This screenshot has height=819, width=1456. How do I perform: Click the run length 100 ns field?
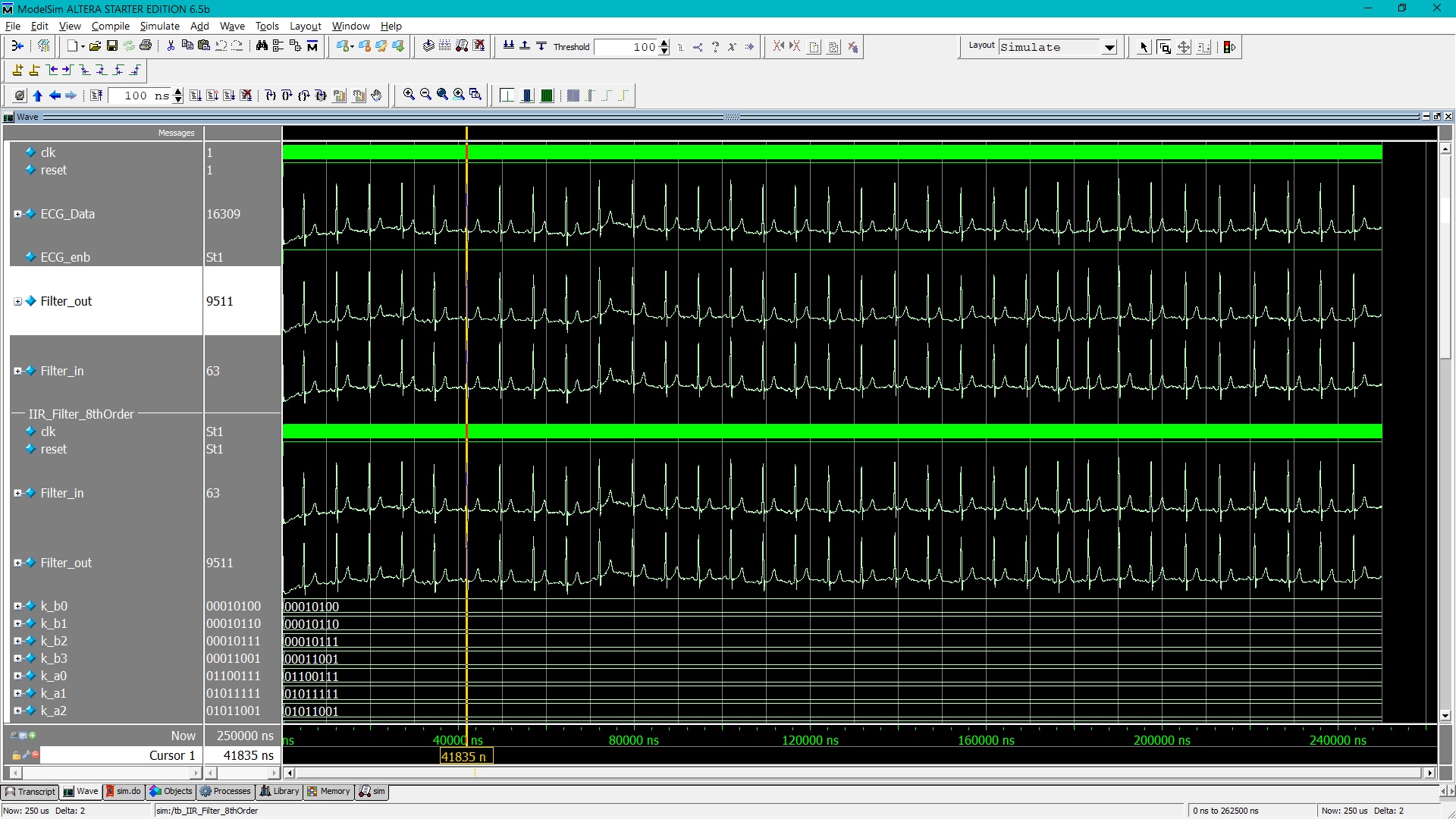tap(140, 96)
